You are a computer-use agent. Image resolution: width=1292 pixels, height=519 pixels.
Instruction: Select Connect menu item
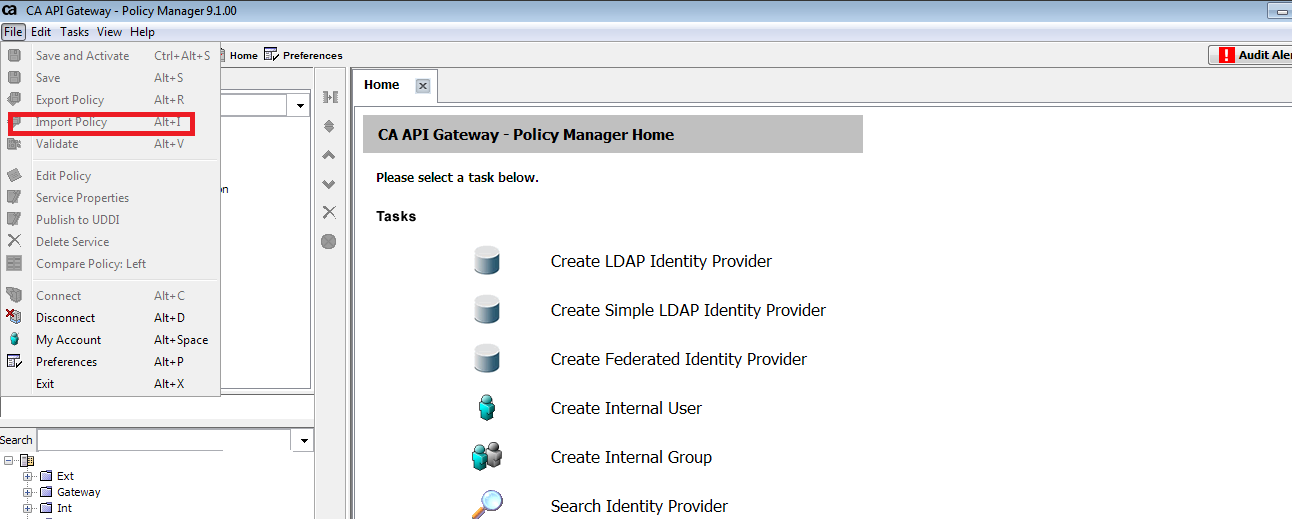[110, 296]
